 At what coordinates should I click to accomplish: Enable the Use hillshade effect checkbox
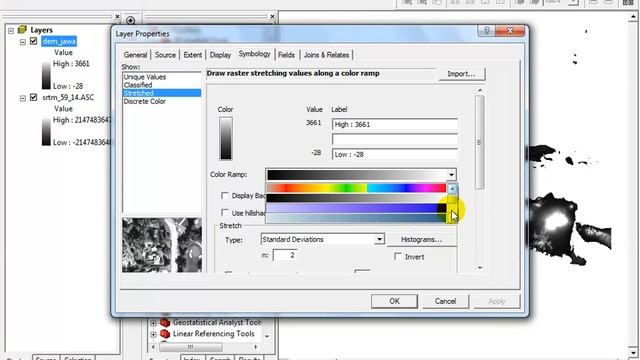[224, 213]
